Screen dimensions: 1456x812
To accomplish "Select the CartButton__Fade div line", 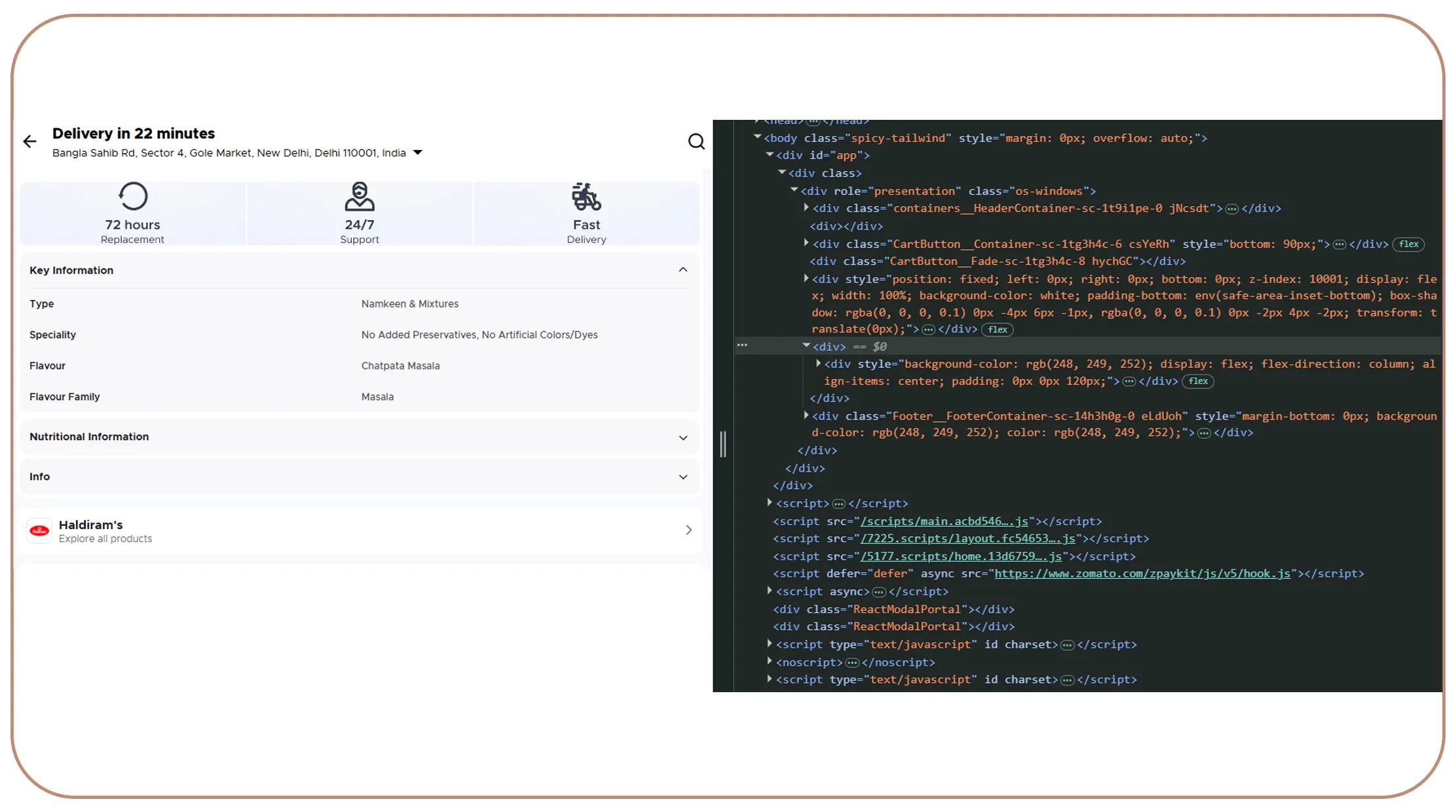I will [x=998, y=261].
